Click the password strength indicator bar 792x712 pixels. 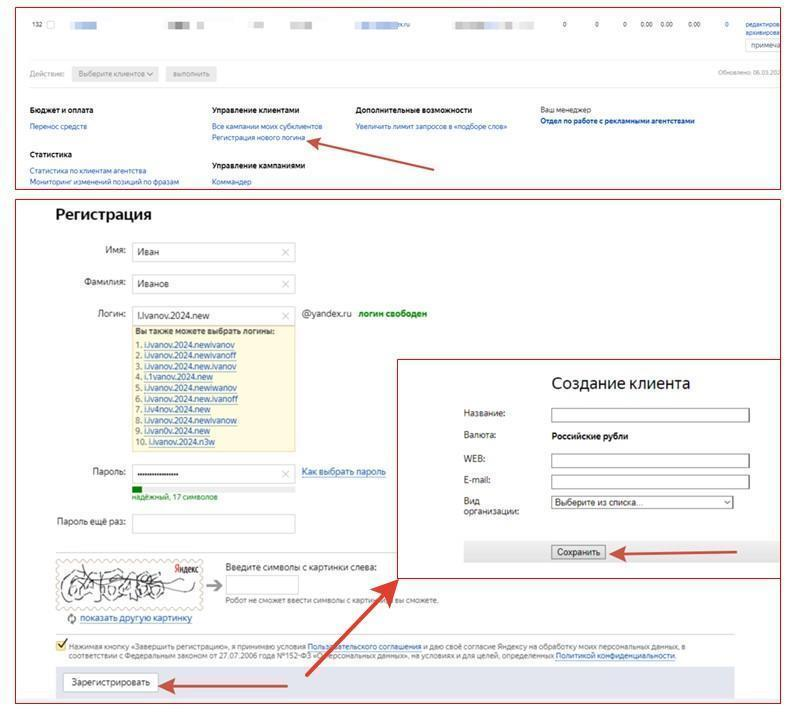214,489
